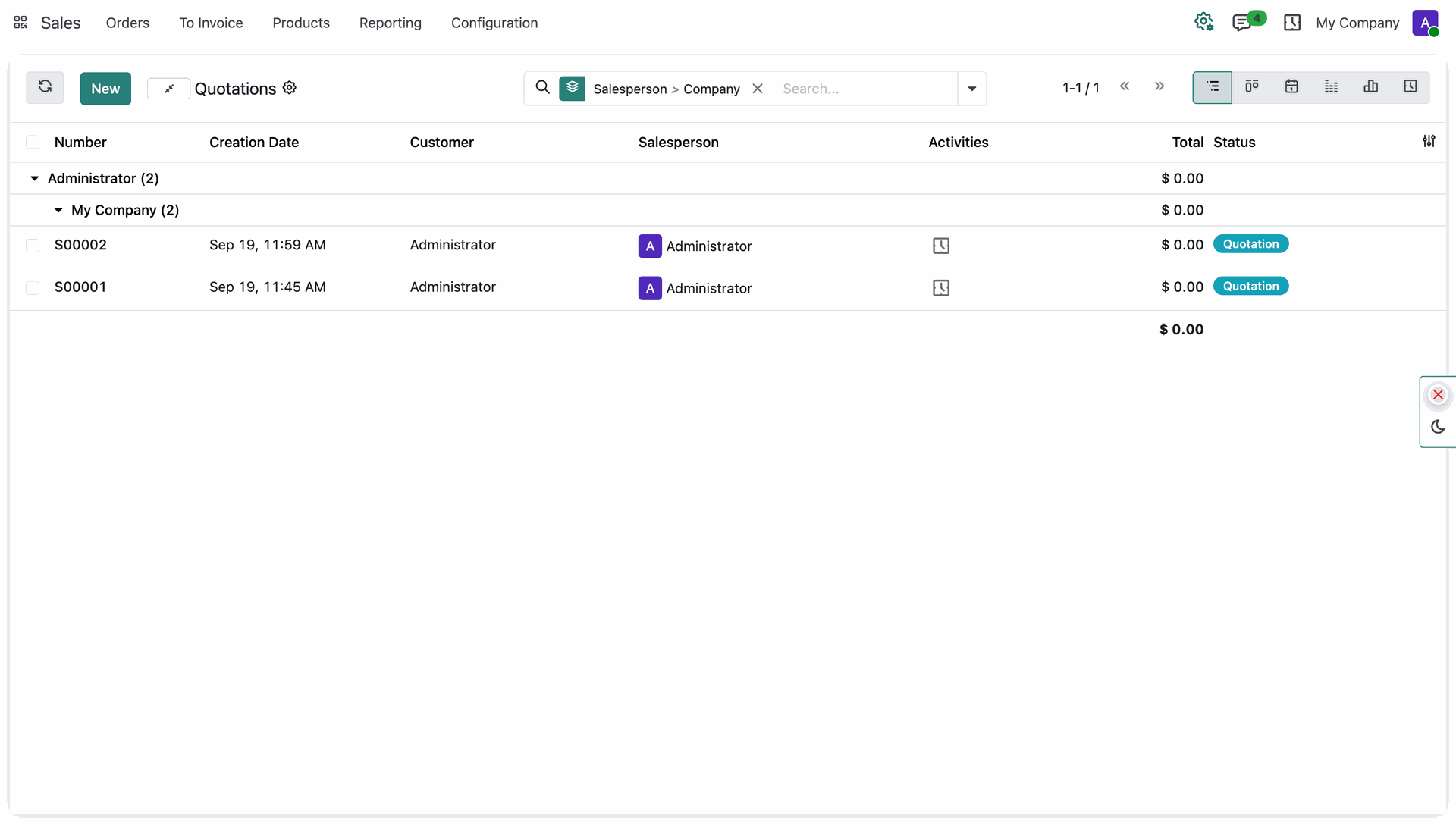Check the S00001 row checkbox
The width and height of the screenshot is (1456, 824).
pos(33,288)
